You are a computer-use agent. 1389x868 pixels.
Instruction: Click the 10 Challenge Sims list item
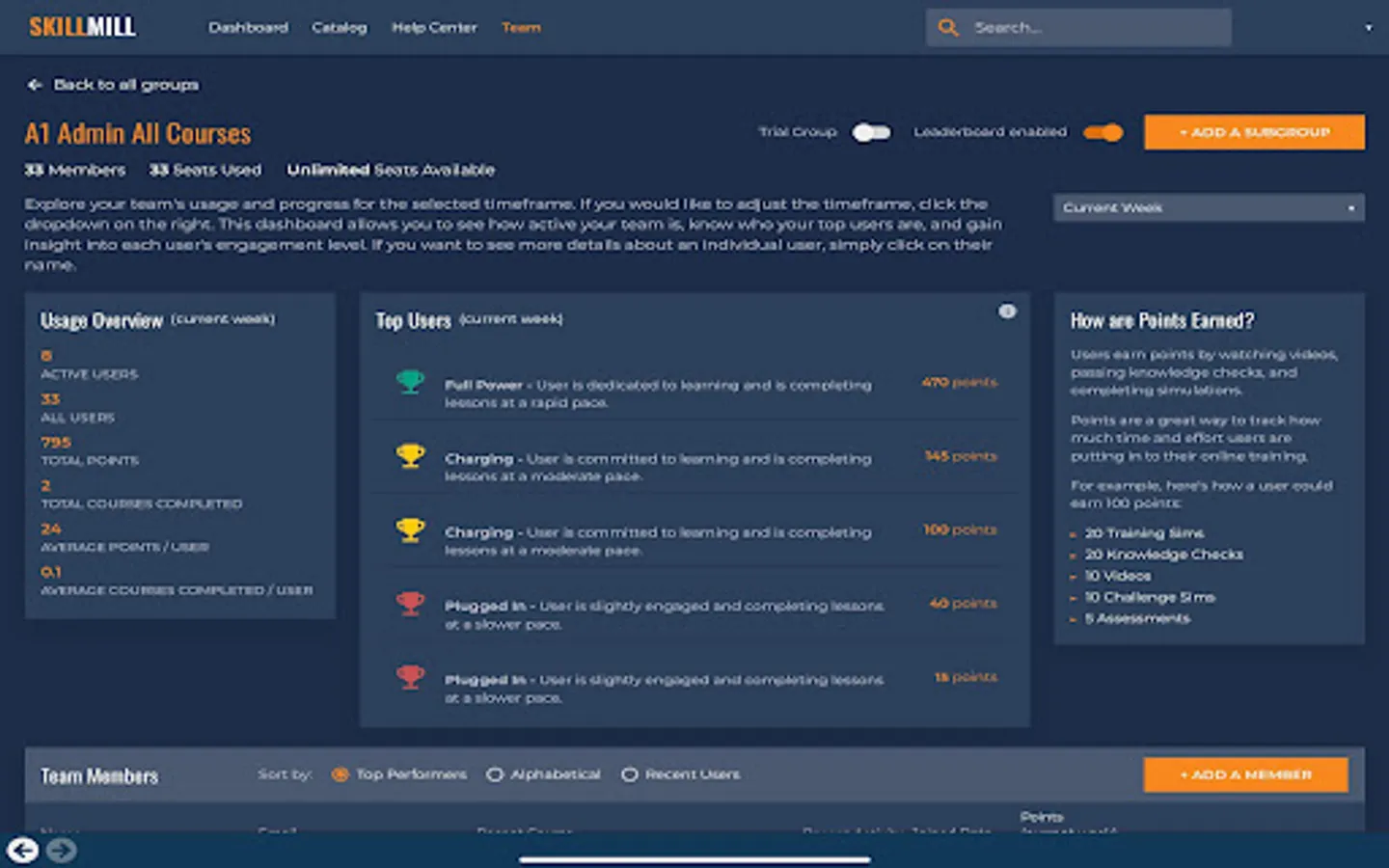pos(1150,597)
